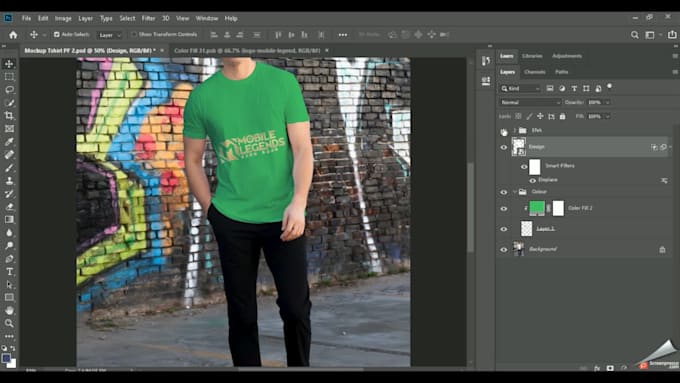
Task: Select the Eraser tool
Action: click(9, 206)
